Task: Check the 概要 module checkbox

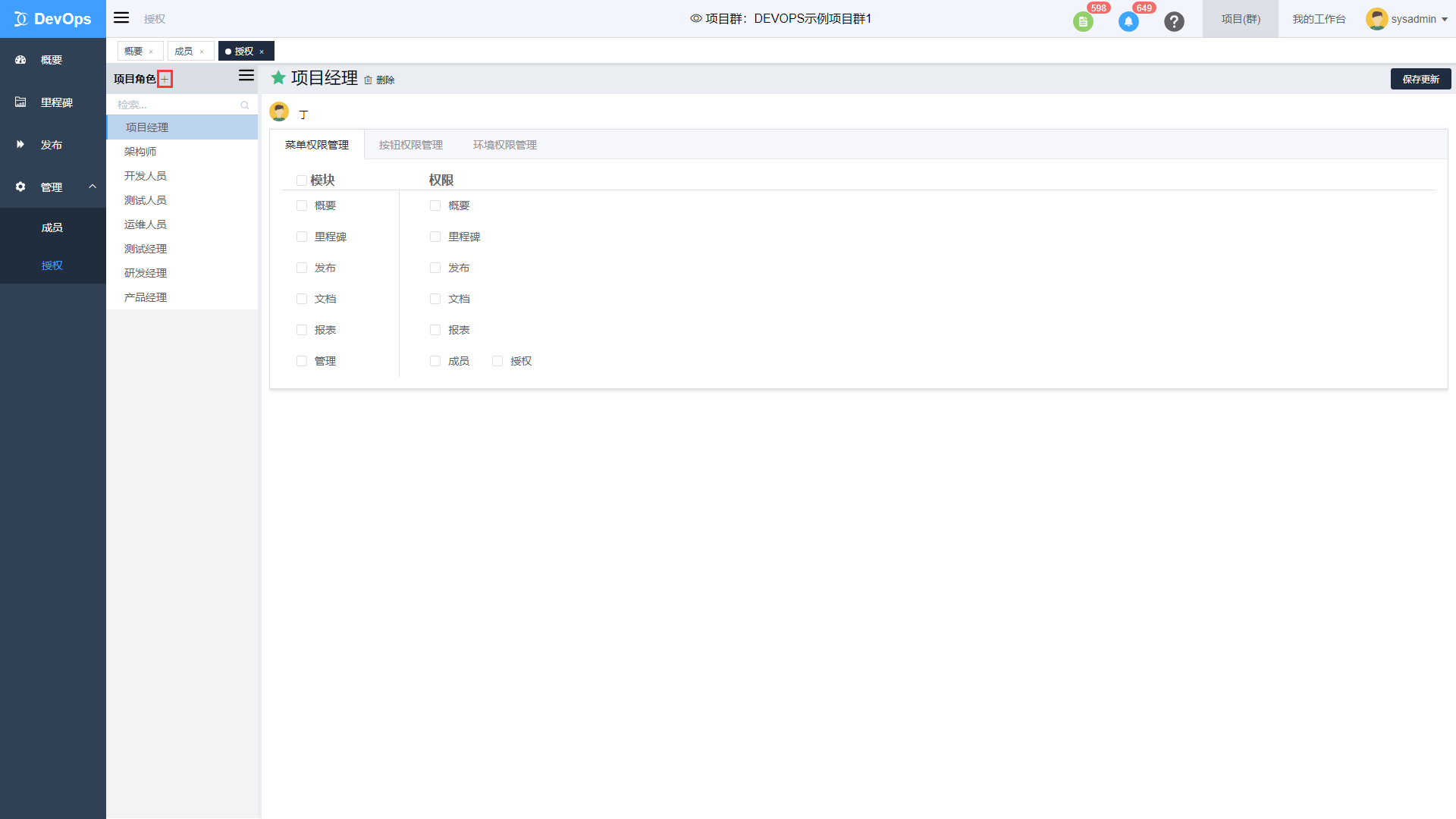Action: 302,206
